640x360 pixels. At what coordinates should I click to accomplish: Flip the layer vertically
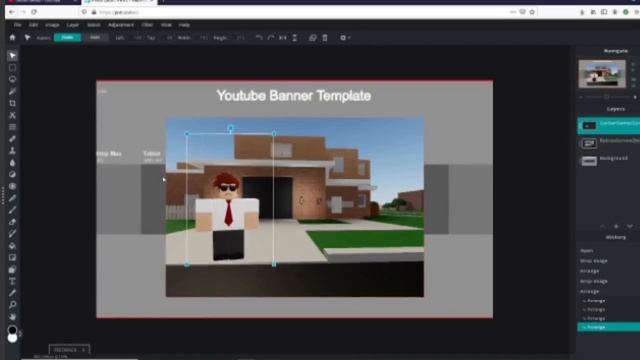point(294,38)
